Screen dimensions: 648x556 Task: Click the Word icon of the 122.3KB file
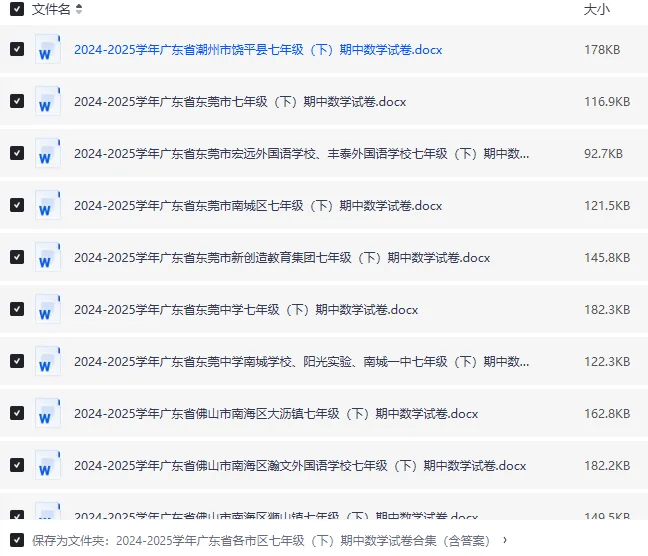(x=48, y=362)
